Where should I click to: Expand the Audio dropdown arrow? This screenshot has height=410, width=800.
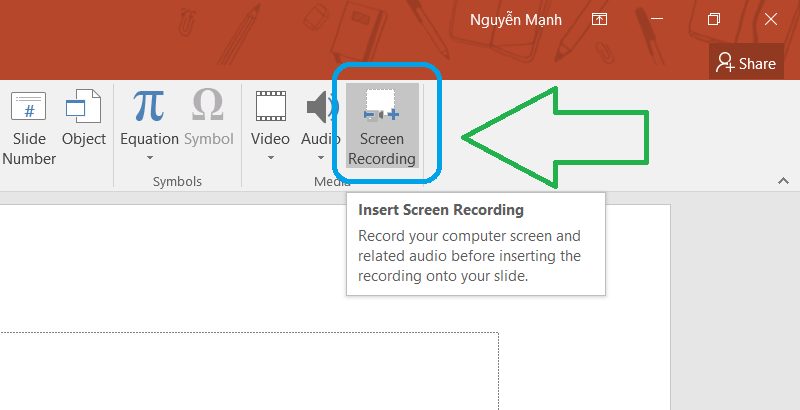click(320, 158)
